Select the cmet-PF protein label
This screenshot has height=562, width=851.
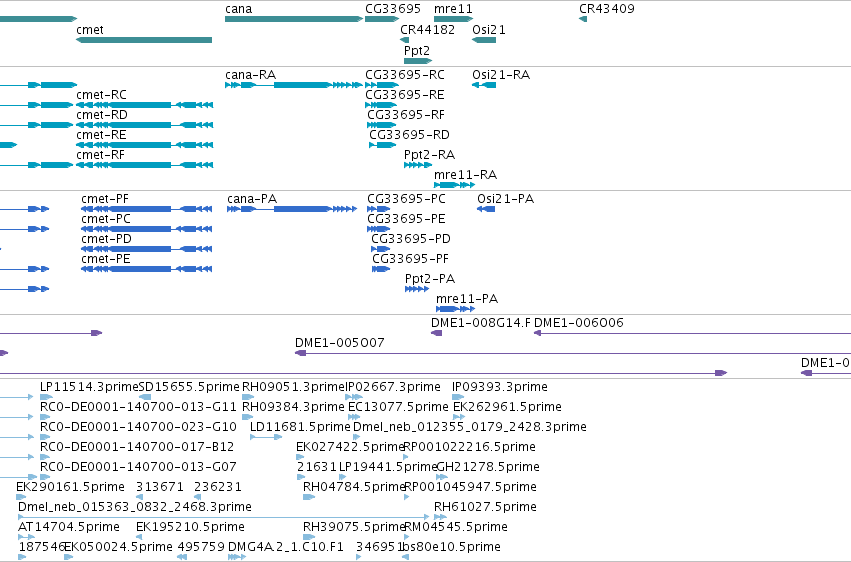(x=105, y=199)
